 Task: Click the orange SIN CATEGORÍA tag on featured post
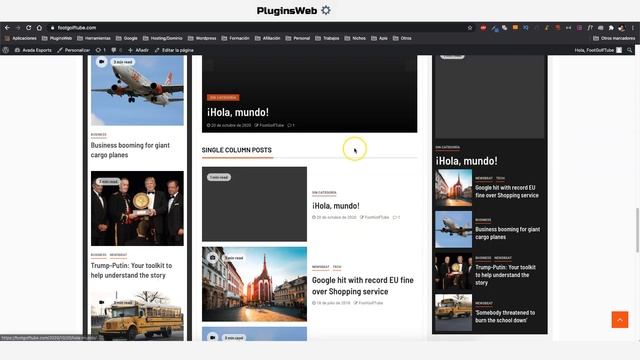[223, 98]
